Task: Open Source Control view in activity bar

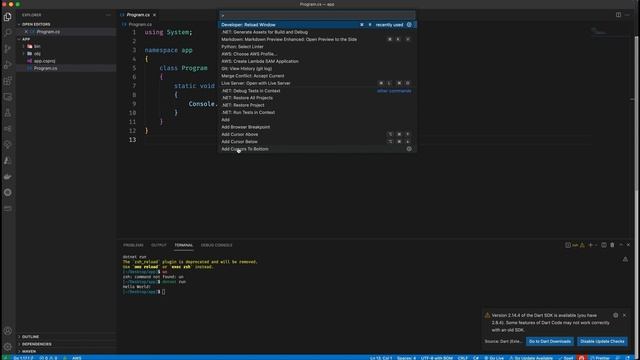Action: pos(8,49)
